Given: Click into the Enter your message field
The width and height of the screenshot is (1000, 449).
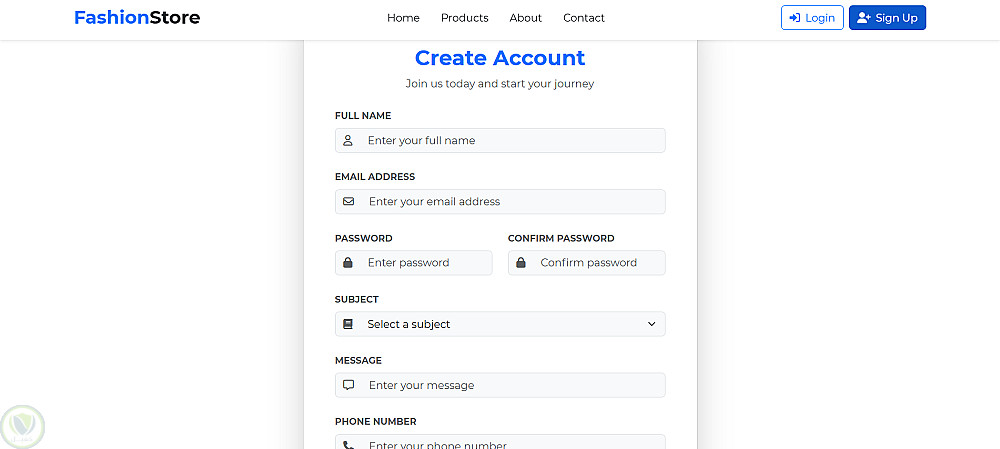Looking at the screenshot, I should pos(510,385).
